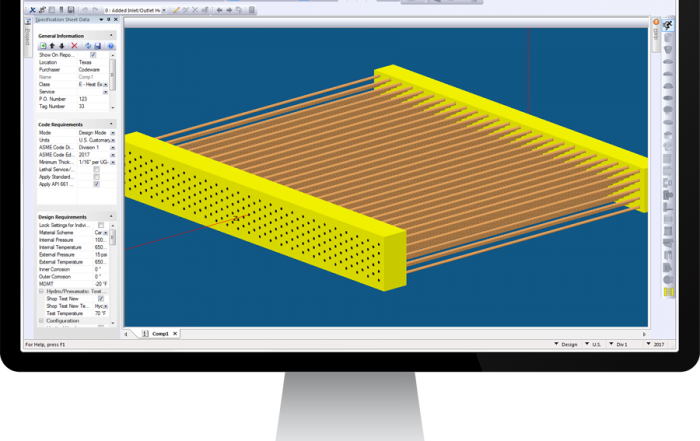The height and width of the screenshot is (441, 700).
Task: Collapse the Hydro/Pneumatic Test tree section
Action: tap(41, 290)
